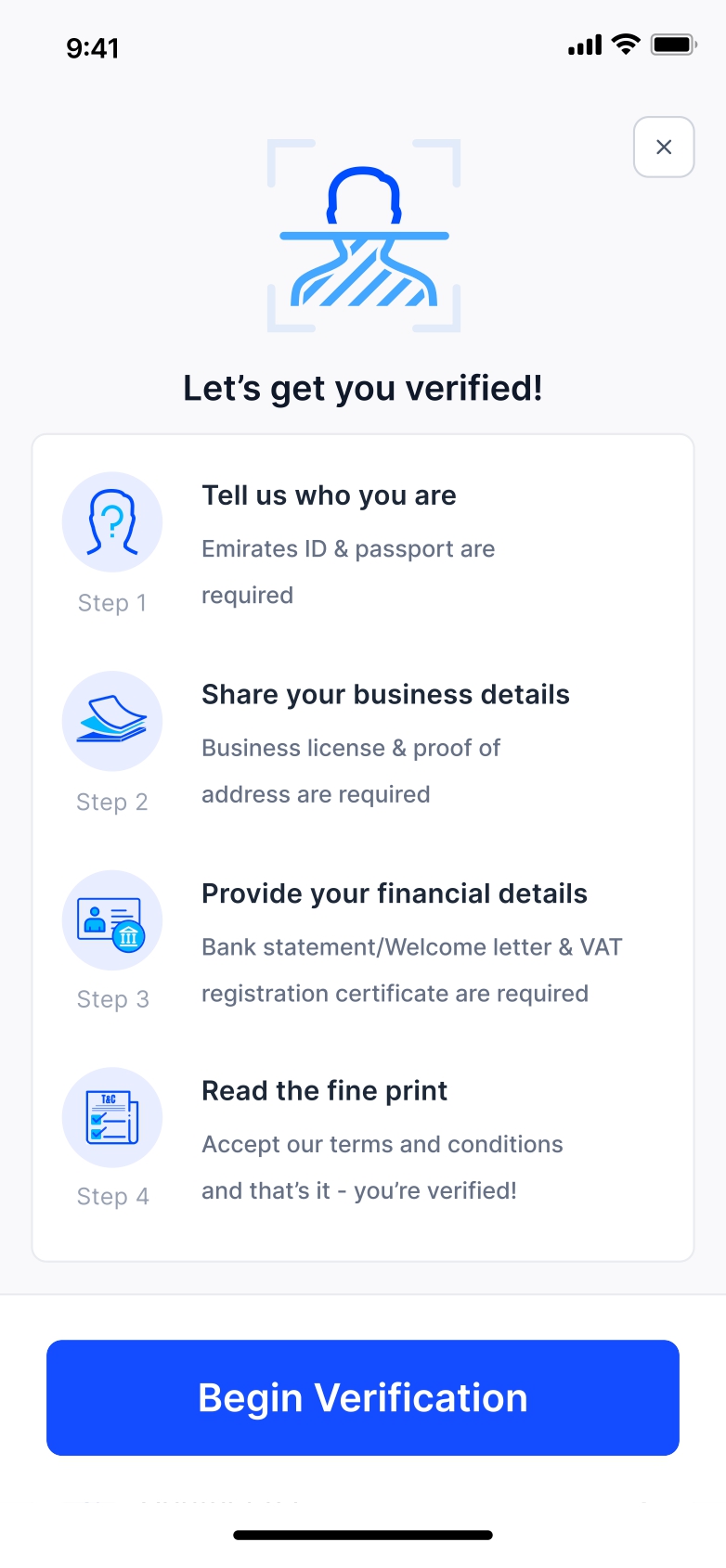Tap the cellular signal bars icon

[x=585, y=45]
